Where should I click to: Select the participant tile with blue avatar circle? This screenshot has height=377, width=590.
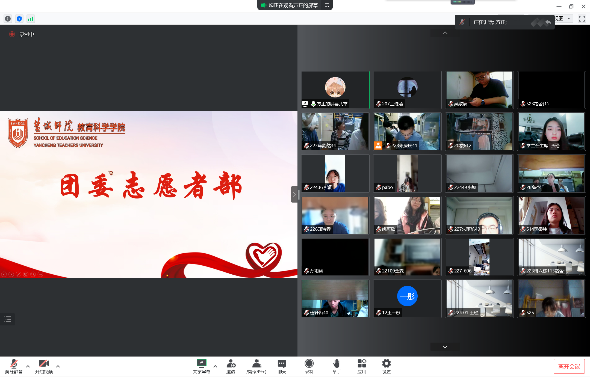click(x=407, y=298)
